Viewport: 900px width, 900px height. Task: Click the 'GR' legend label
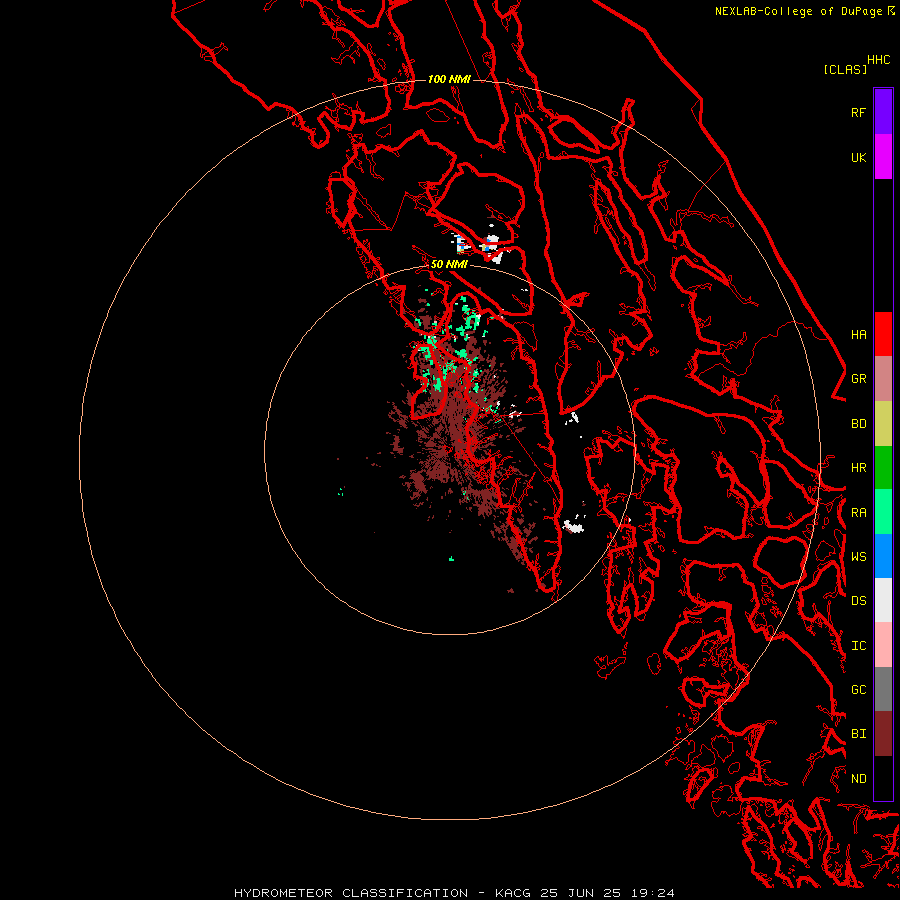[858, 379]
